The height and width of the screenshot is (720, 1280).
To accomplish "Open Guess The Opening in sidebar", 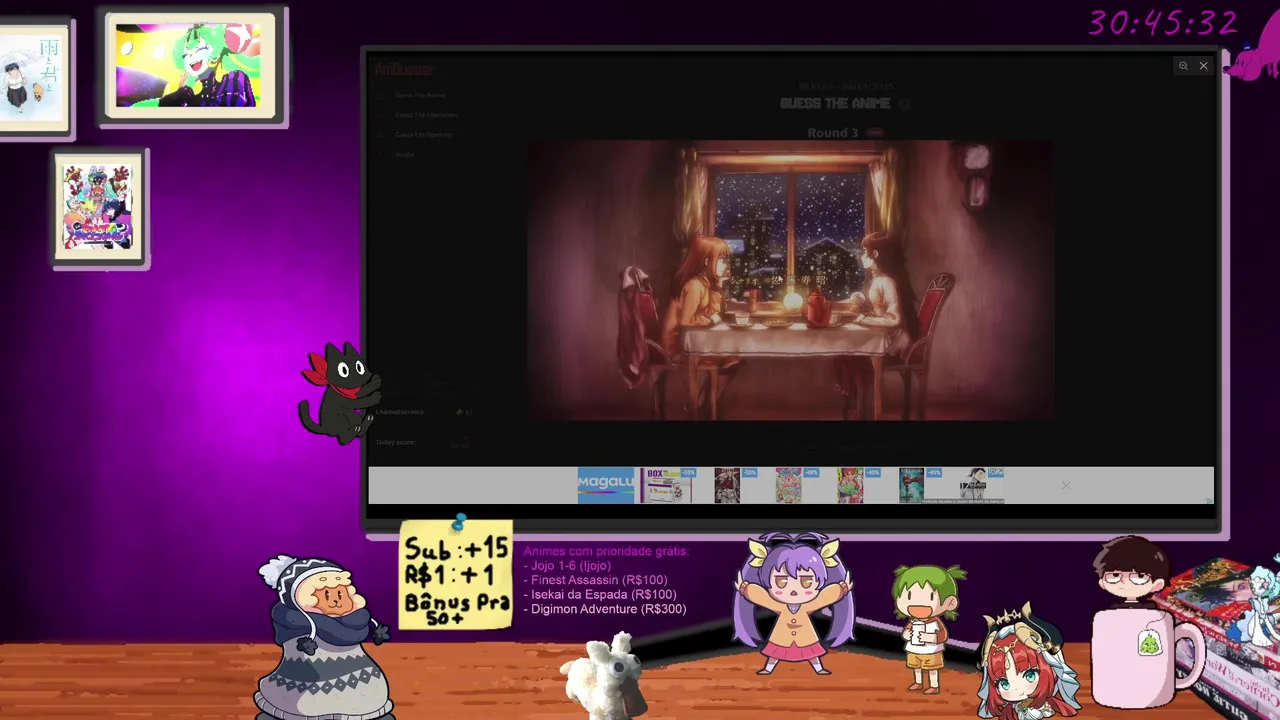I will point(423,135).
